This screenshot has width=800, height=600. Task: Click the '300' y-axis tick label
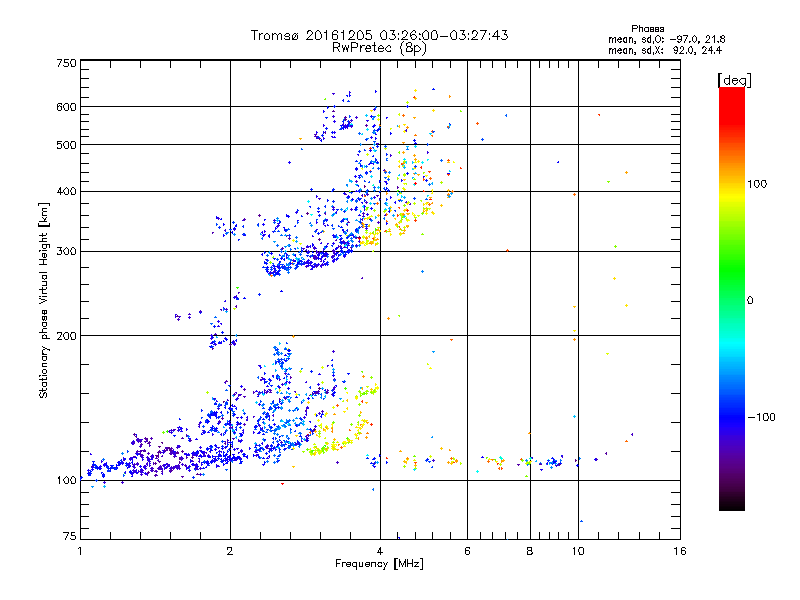coord(67,252)
